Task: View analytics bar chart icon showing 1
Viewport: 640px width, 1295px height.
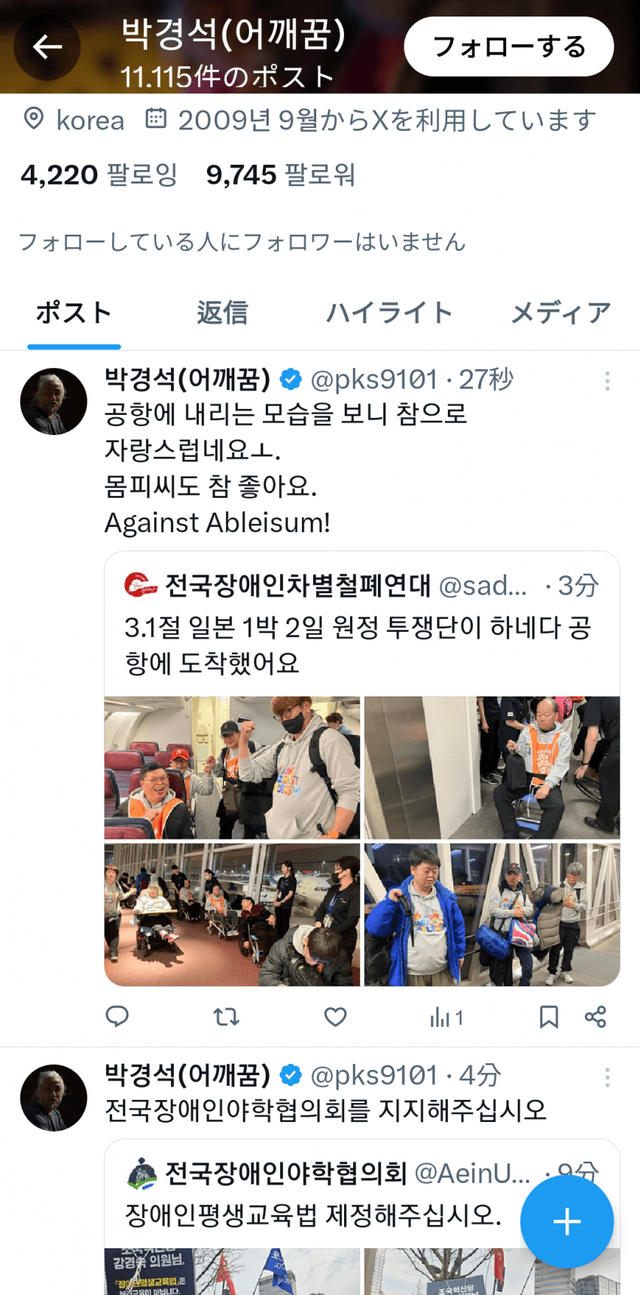Action: click(x=446, y=1017)
